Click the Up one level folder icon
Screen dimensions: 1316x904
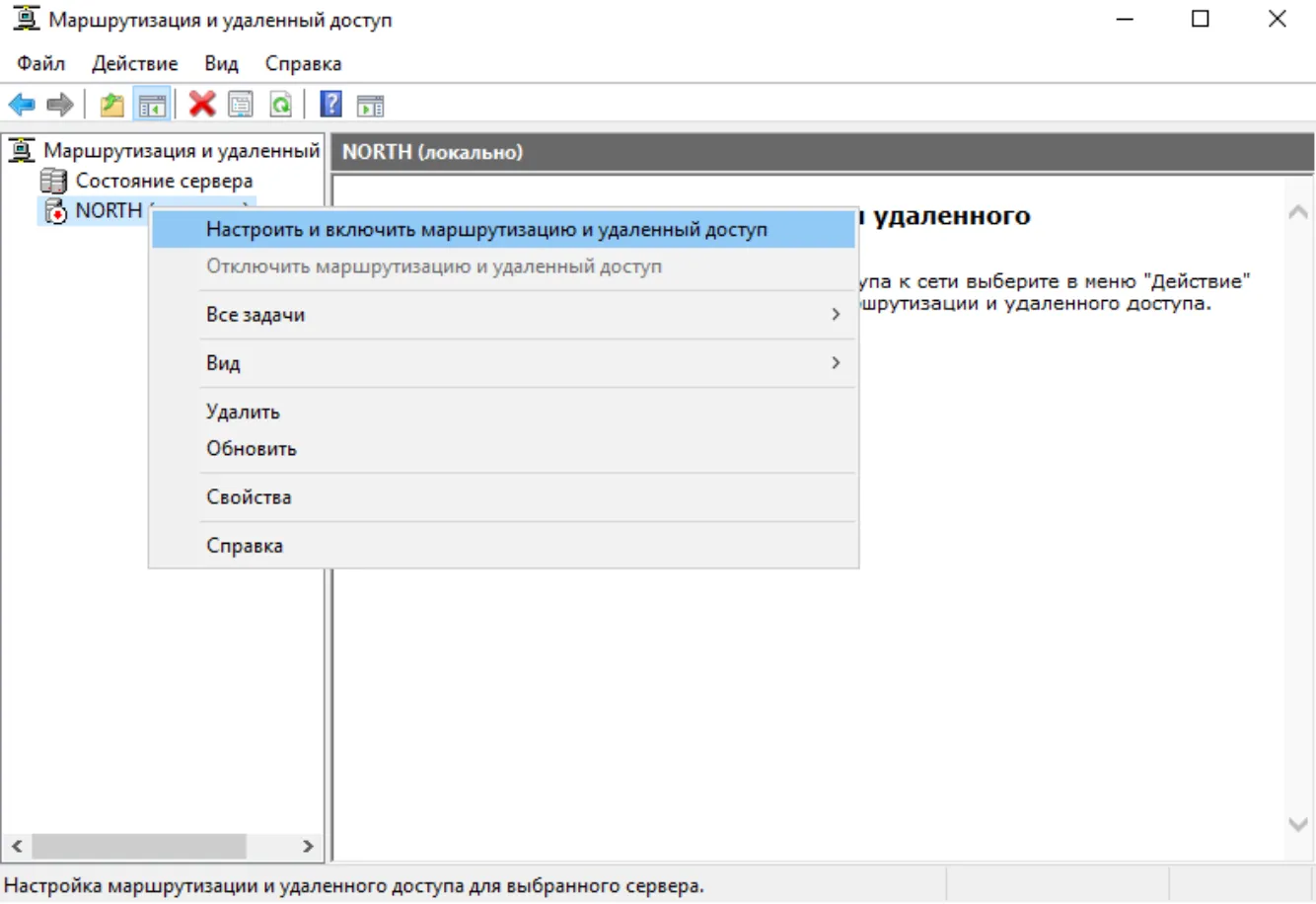tap(112, 105)
